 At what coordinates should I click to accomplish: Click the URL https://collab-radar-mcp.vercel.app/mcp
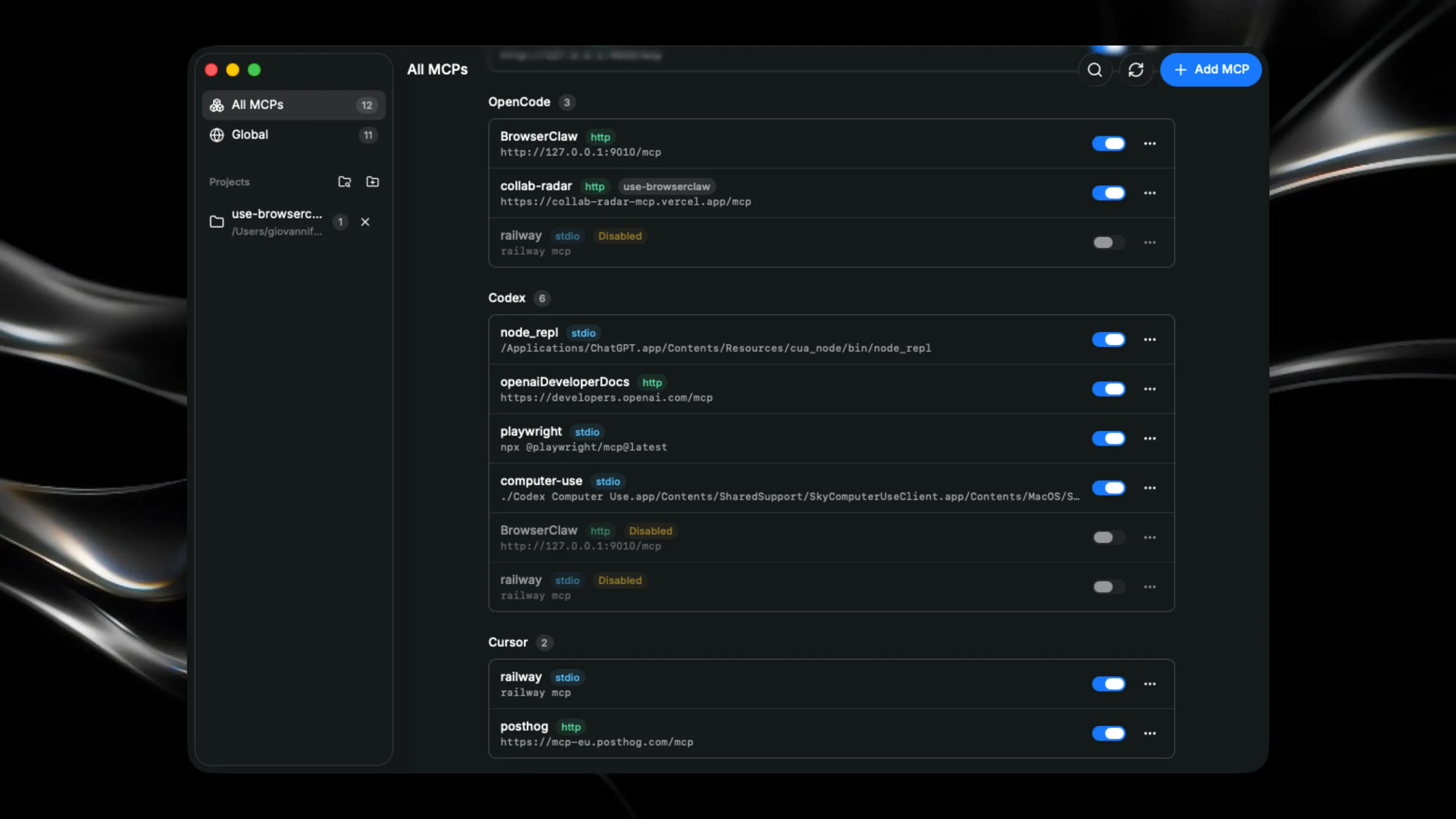pyautogui.click(x=626, y=202)
